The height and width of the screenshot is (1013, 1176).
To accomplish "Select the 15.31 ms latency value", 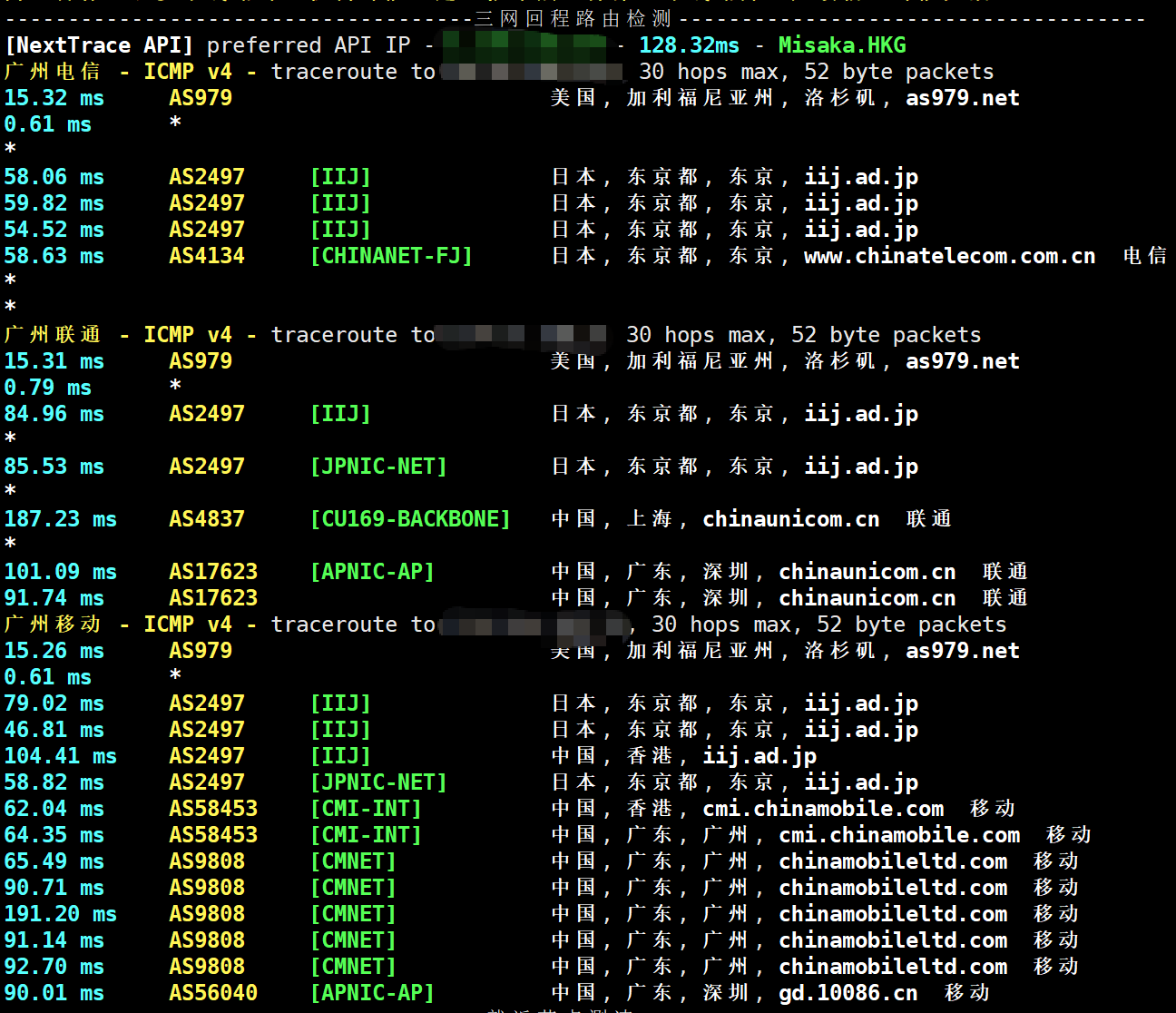I will coord(54,361).
